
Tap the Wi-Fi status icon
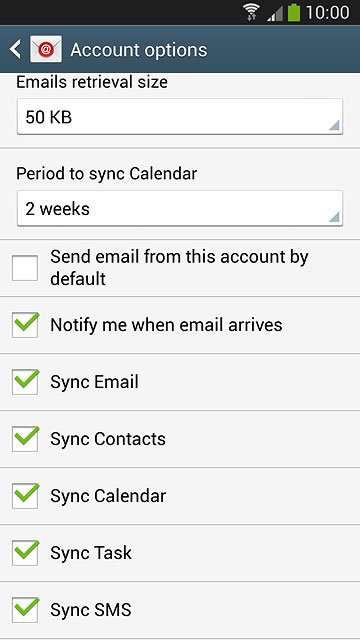click(x=252, y=12)
